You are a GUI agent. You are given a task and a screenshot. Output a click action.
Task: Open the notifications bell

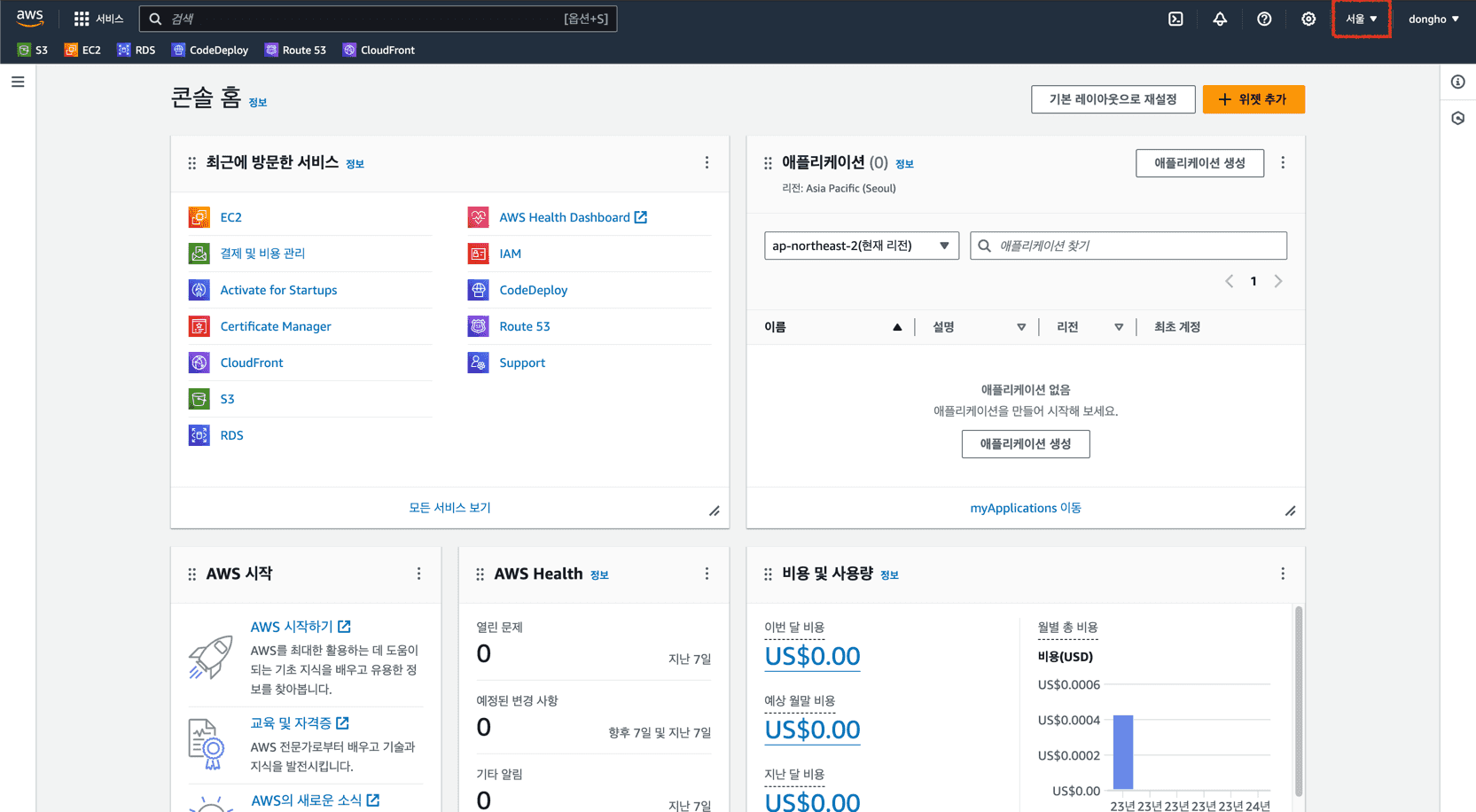(x=1220, y=19)
